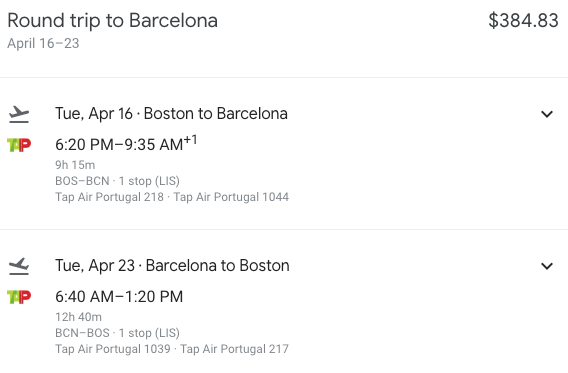Select the 6:40 AM–1:20 PM return time
Image resolution: width=568 pixels, height=373 pixels.
coord(119,297)
